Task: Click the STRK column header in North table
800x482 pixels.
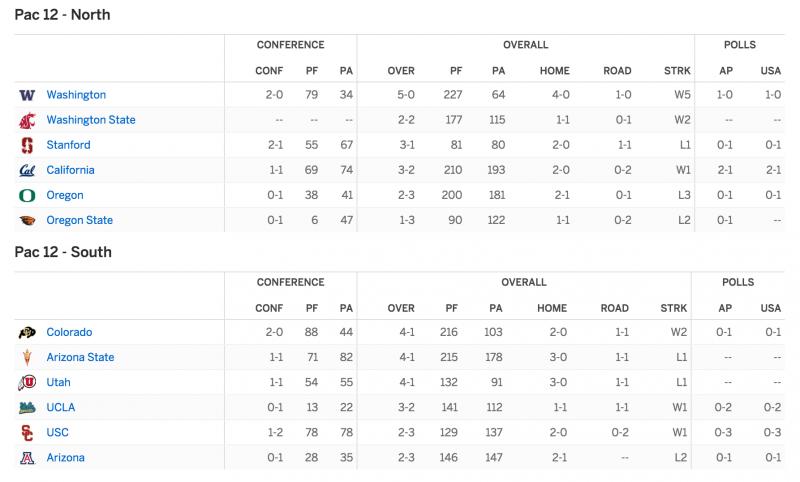Action: pos(677,71)
